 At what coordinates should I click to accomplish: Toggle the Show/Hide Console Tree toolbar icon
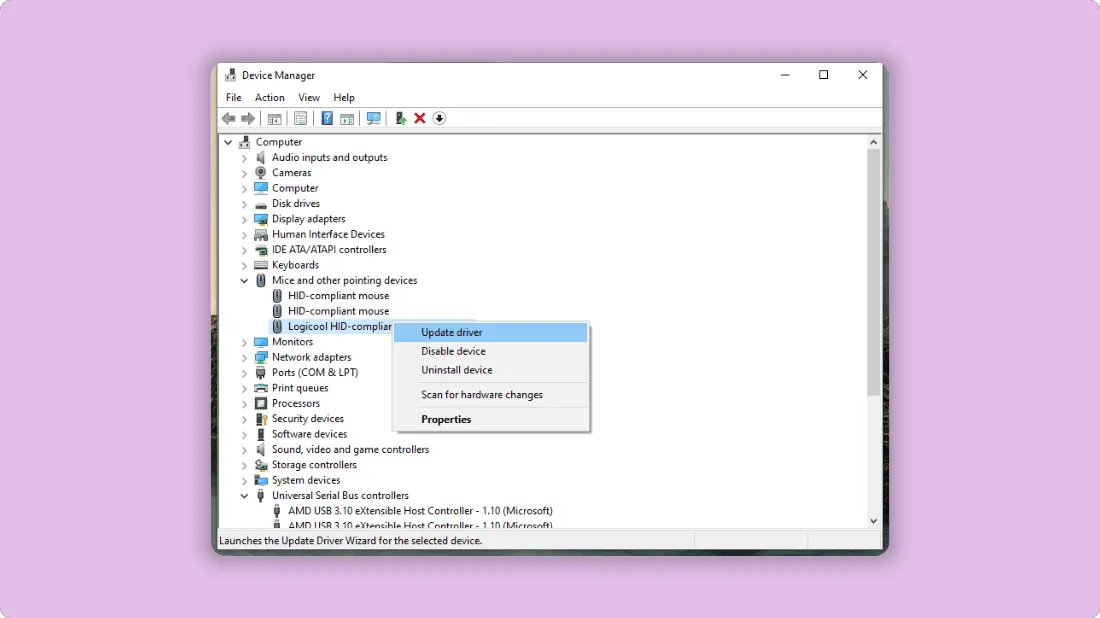coord(274,119)
